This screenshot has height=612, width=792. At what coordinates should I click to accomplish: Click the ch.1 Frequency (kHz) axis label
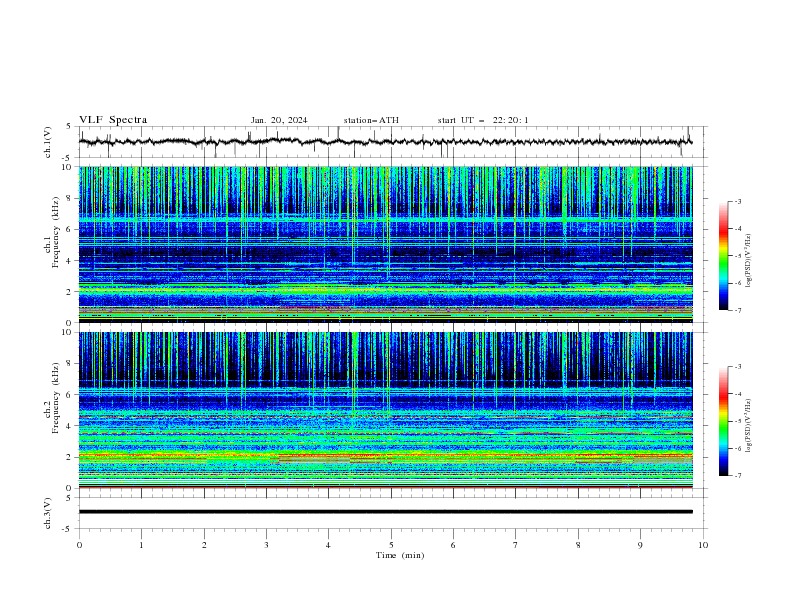click(52, 233)
